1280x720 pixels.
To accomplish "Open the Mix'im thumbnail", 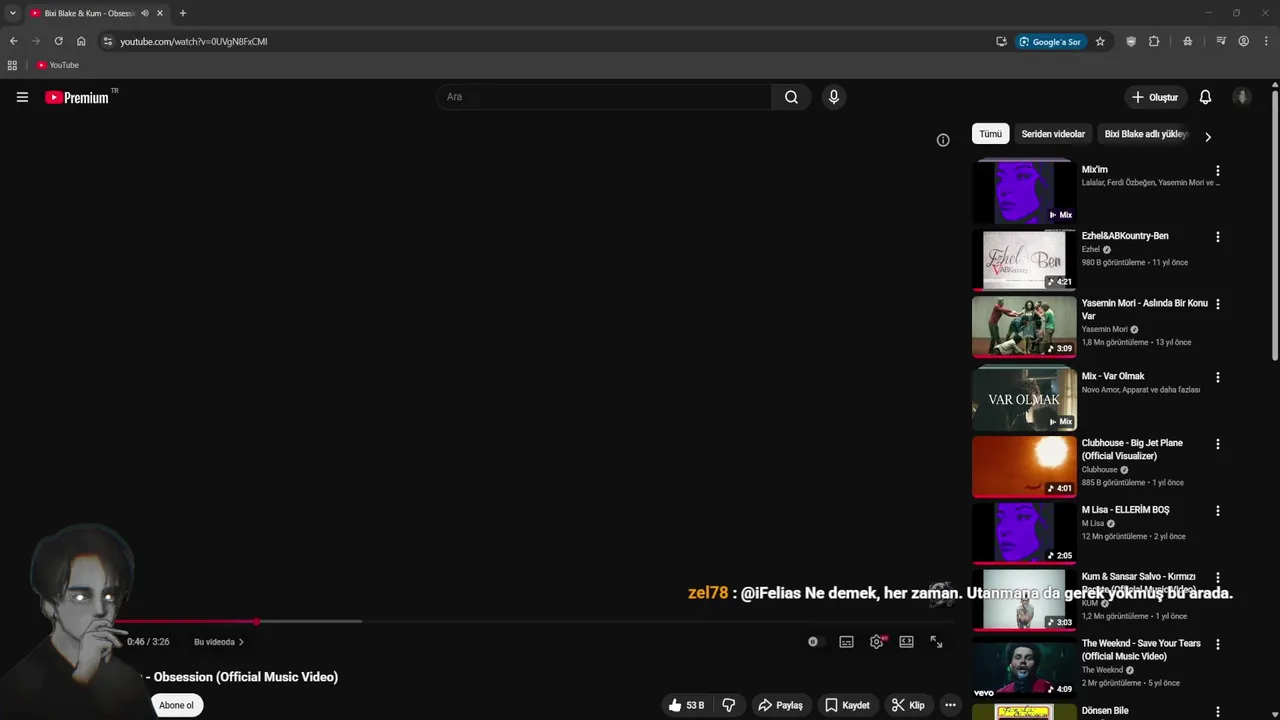I will coord(1024,192).
